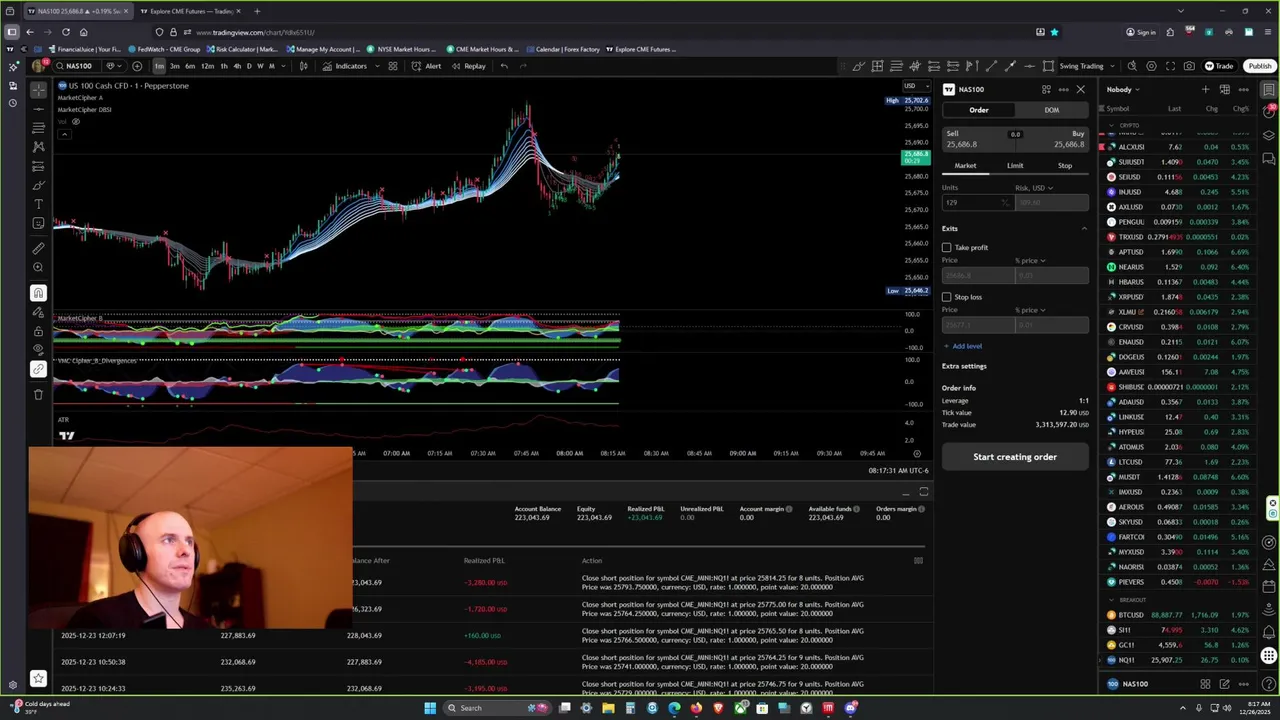Enable the Stop loss checkbox
Screen dimensions: 1280x720
pyautogui.click(x=947, y=297)
